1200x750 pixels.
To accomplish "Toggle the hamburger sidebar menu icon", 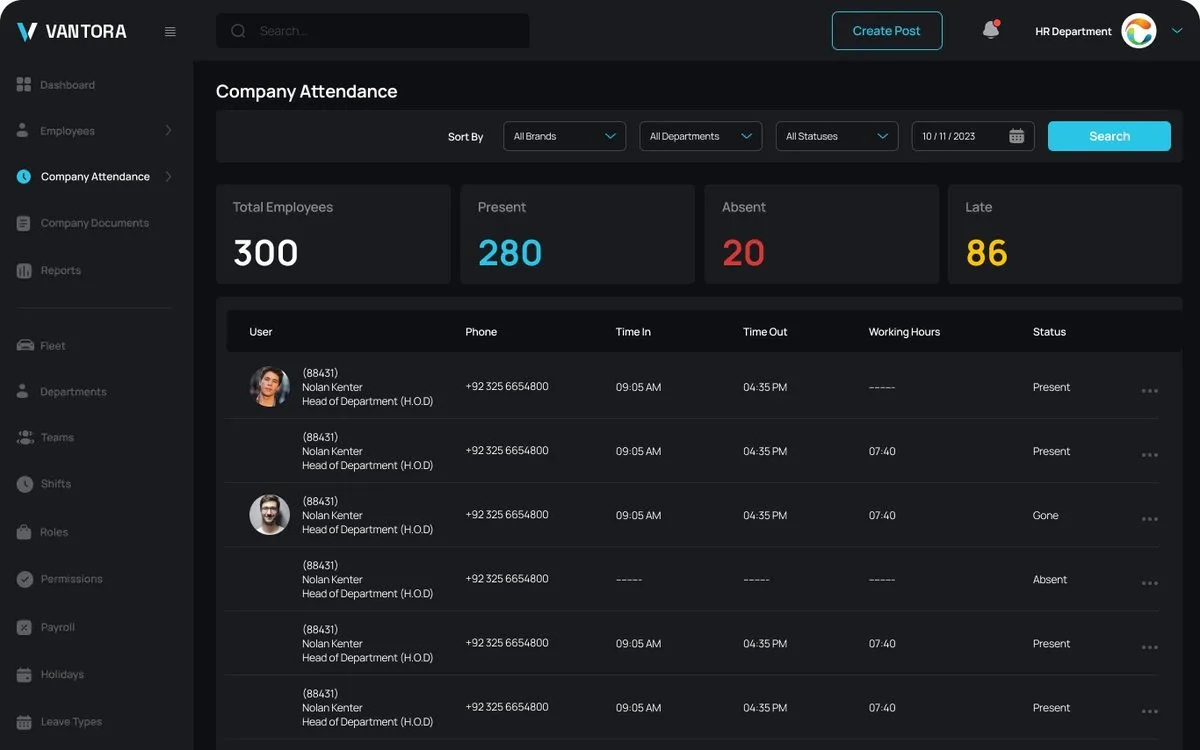I will (x=170, y=31).
